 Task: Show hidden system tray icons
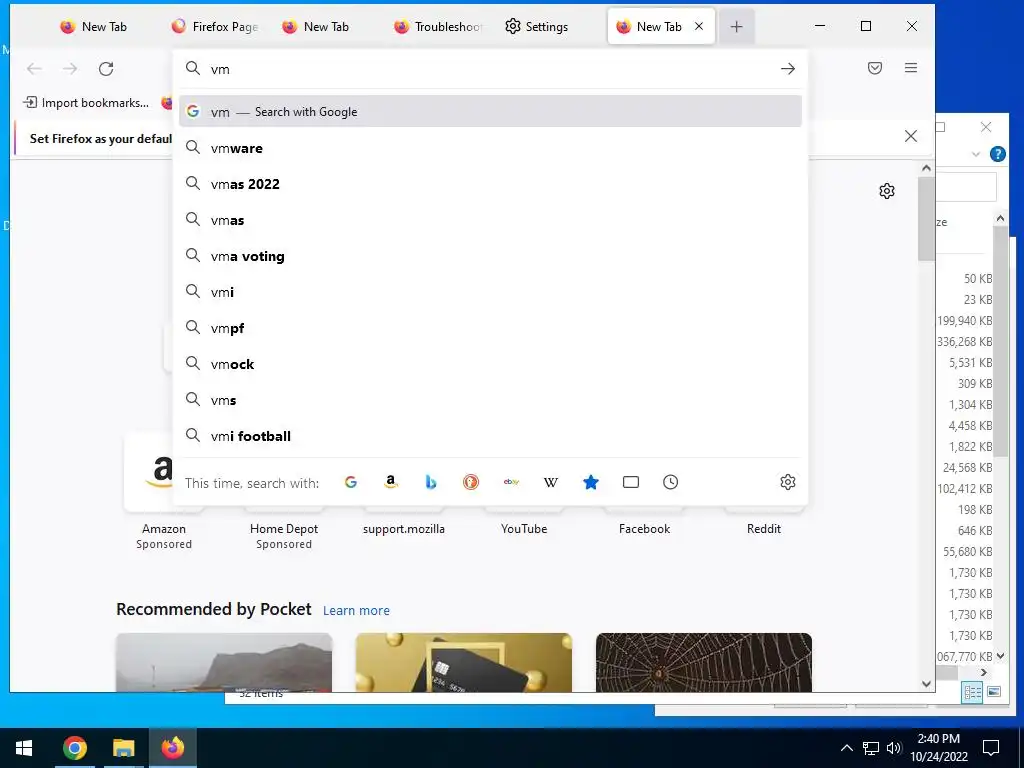[x=846, y=748]
